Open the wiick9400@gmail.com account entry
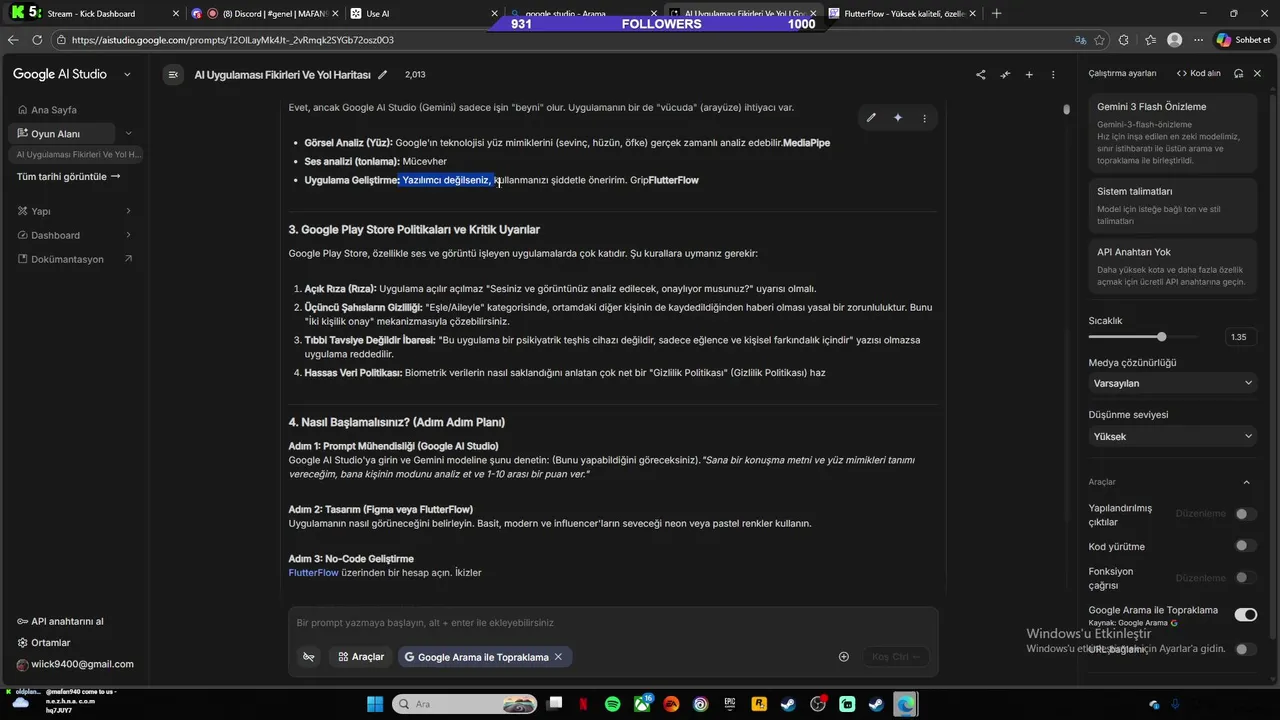The width and height of the screenshot is (1280, 720). [75, 664]
